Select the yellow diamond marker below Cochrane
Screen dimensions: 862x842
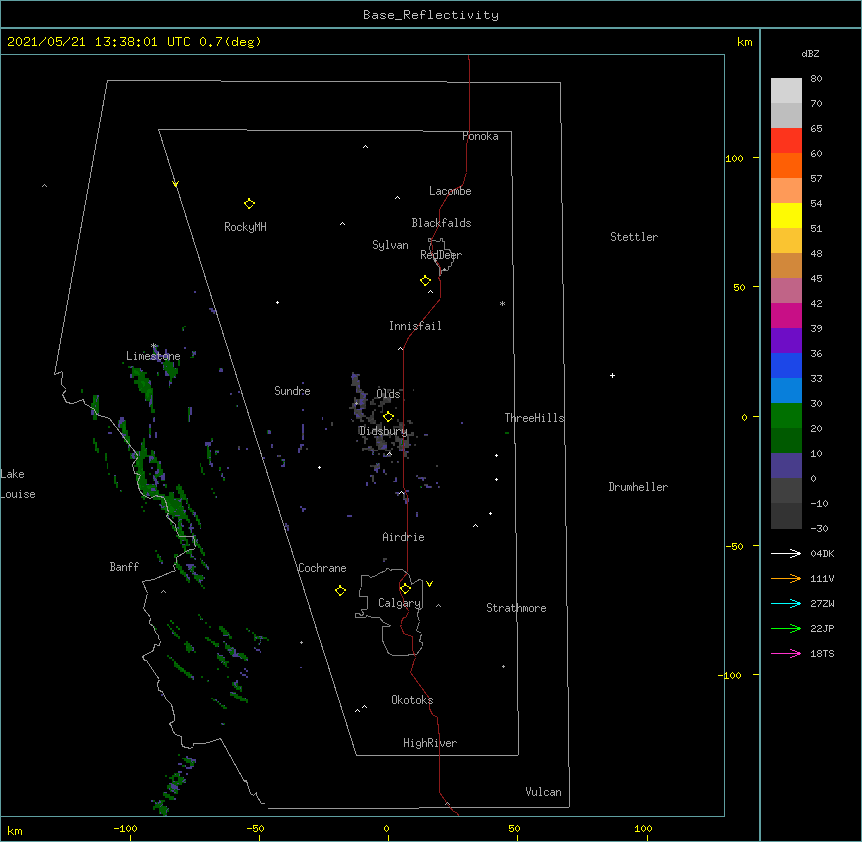click(x=340, y=590)
